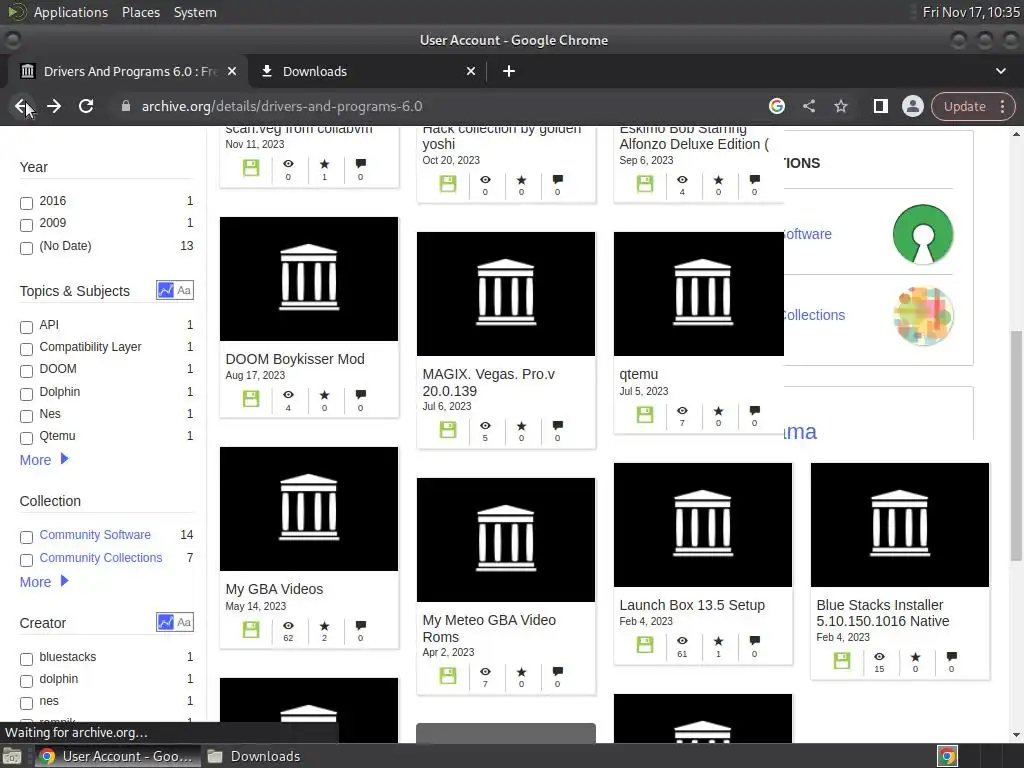This screenshot has width=1024, height=768.
Task: Click the Google icon in address bar
Action: tap(776, 106)
